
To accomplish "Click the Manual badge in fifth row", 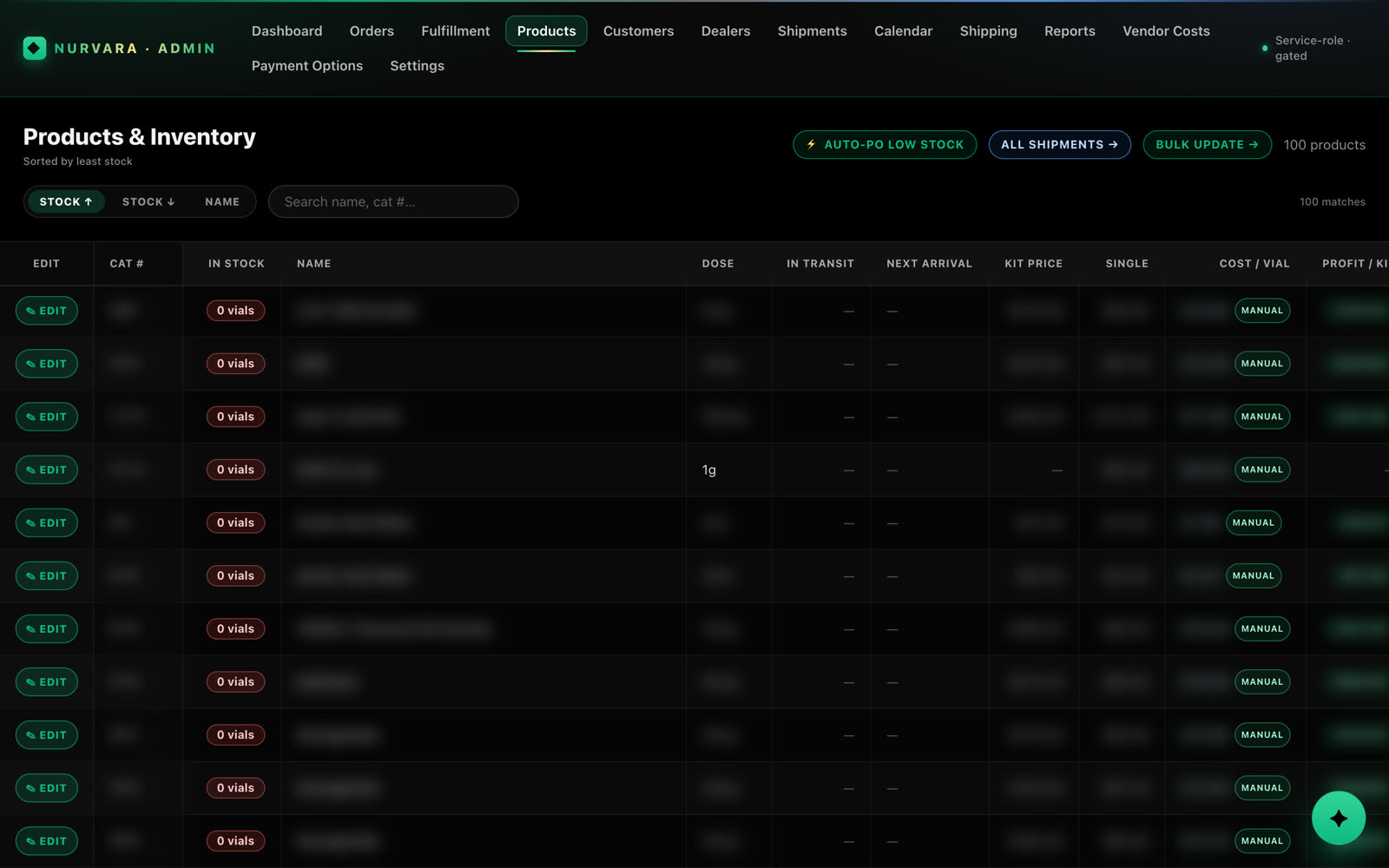I will pos(1254,523).
